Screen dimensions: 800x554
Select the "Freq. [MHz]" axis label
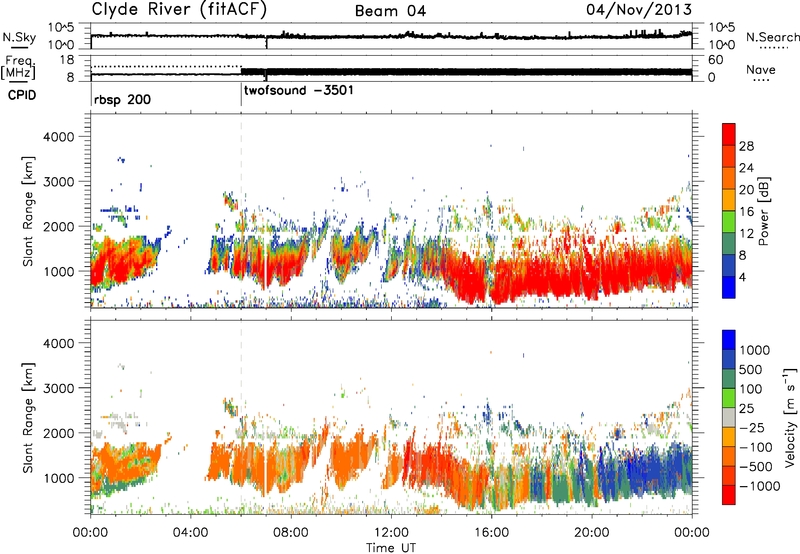tap(18, 67)
